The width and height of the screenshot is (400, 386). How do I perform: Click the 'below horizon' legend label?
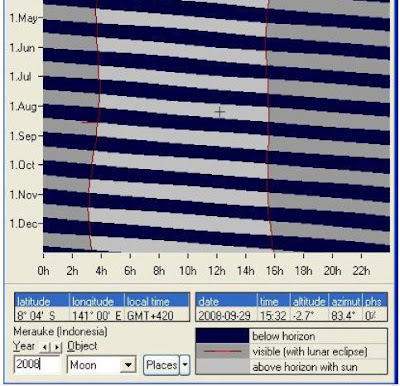pyautogui.click(x=284, y=336)
